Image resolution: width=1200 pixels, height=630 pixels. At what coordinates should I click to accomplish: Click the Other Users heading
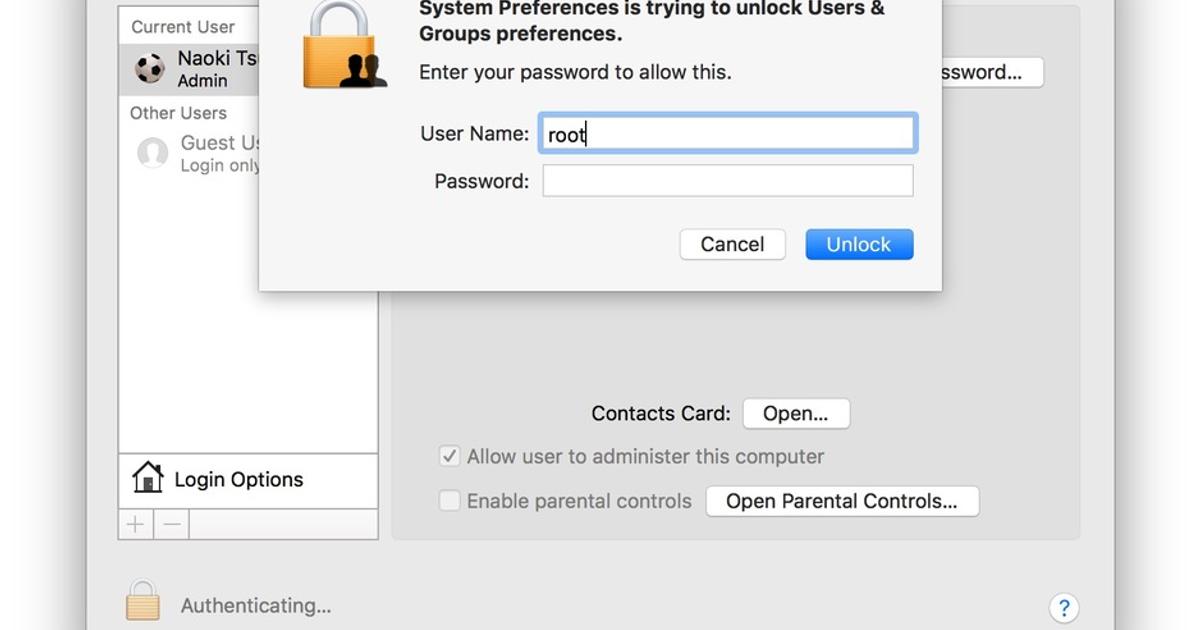tap(178, 113)
